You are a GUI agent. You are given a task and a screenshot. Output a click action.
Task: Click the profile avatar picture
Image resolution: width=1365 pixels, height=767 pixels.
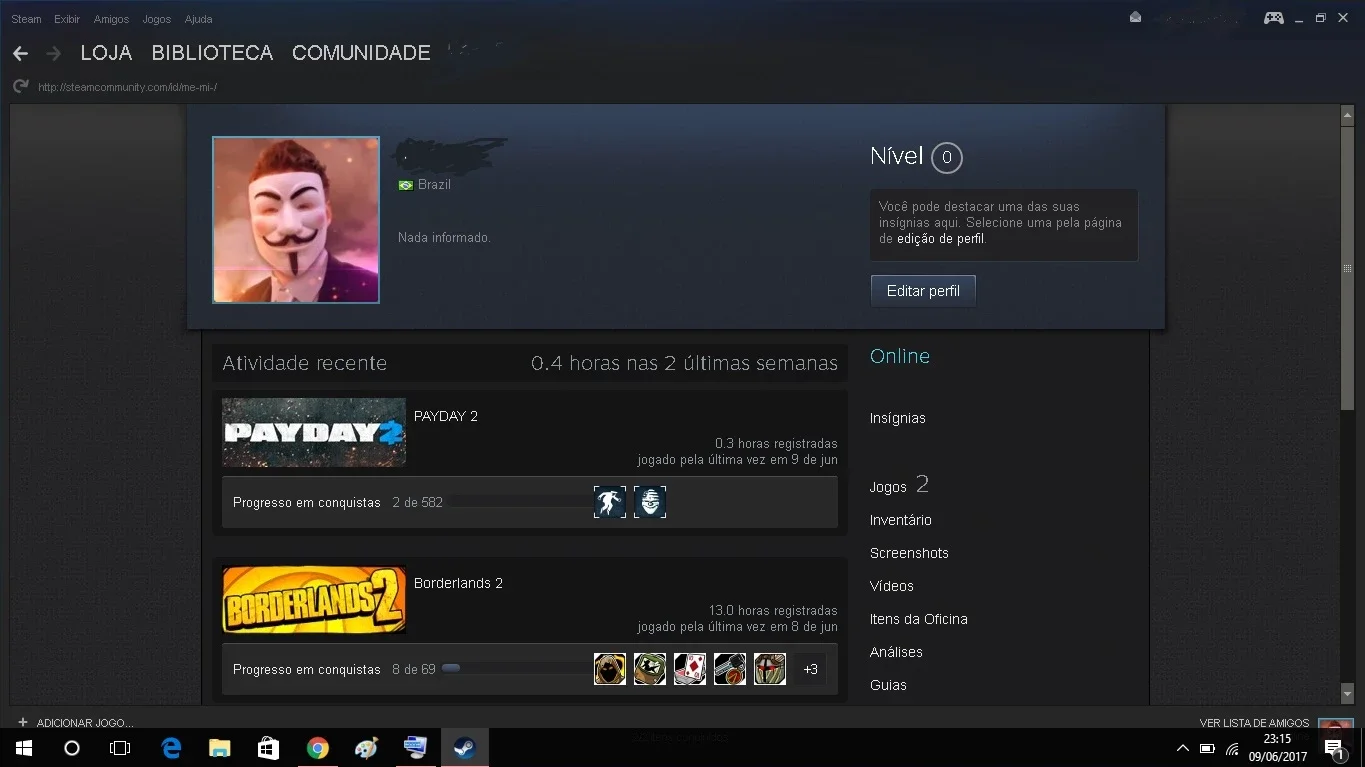click(x=296, y=219)
